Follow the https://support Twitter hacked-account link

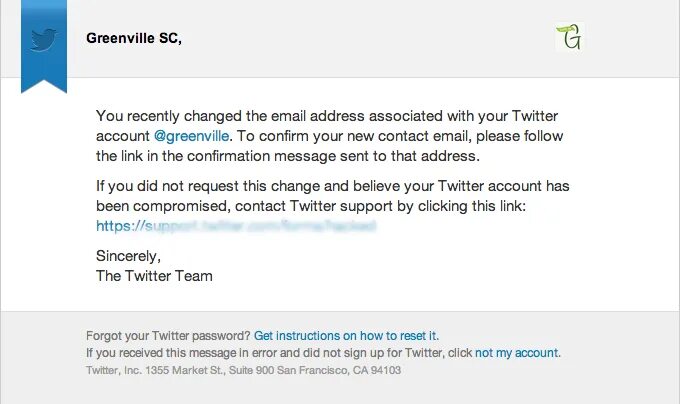click(236, 226)
